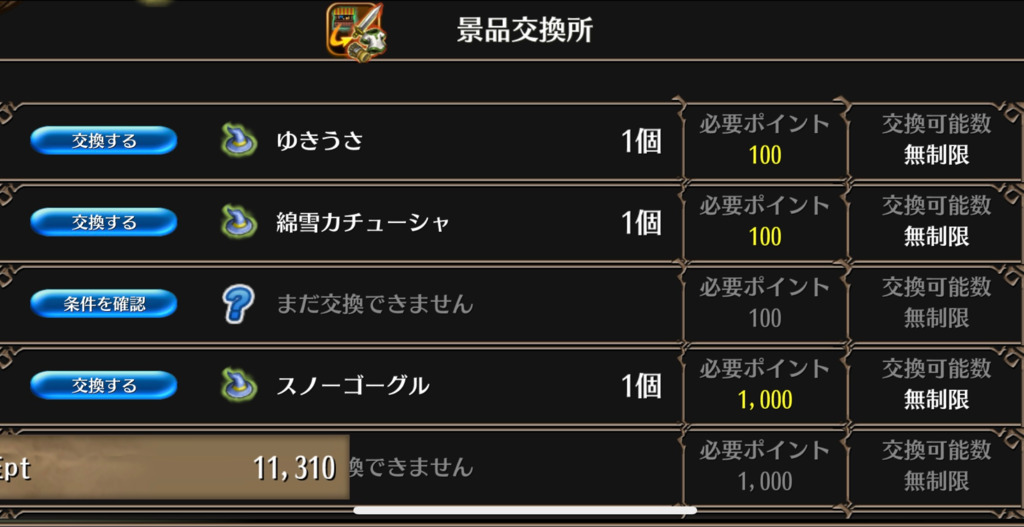Screen dimensions: 1024x527
Task: Tap the 11,310 point balance panel
Action: pyautogui.click(x=174, y=468)
